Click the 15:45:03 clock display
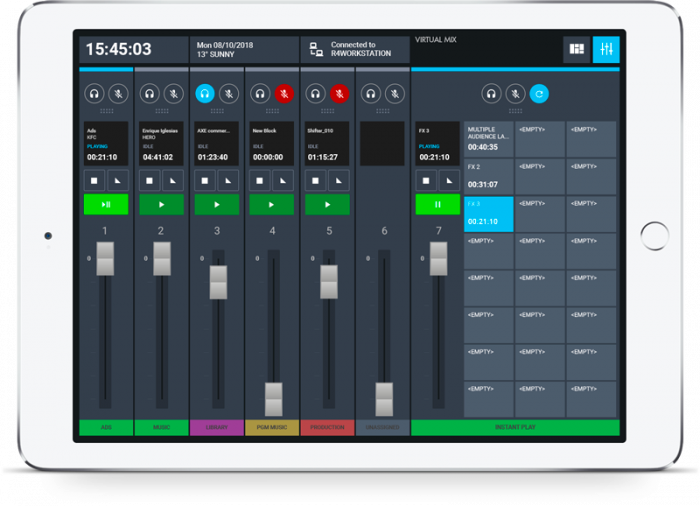This screenshot has width=700, height=506. click(x=133, y=50)
